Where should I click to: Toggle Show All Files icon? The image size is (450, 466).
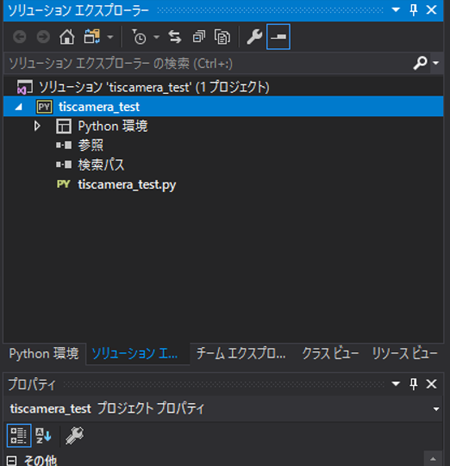click(222, 37)
